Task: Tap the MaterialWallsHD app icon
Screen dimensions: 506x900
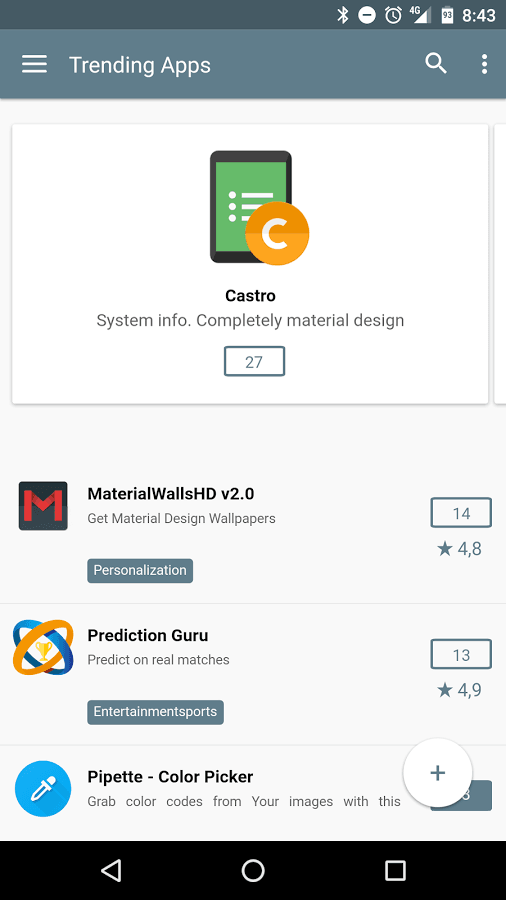Action: [43, 506]
